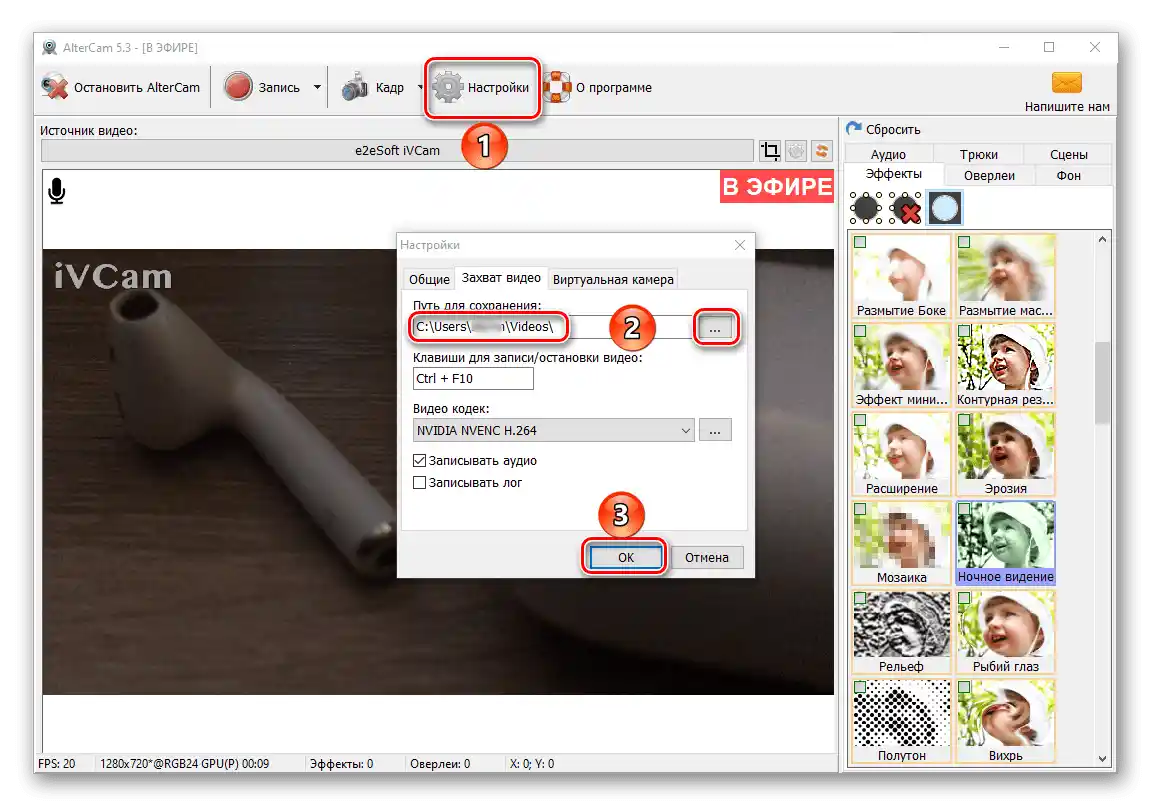Click the source settings gear icon
This screenshot has height=806, width=1151.
[796, 151]
